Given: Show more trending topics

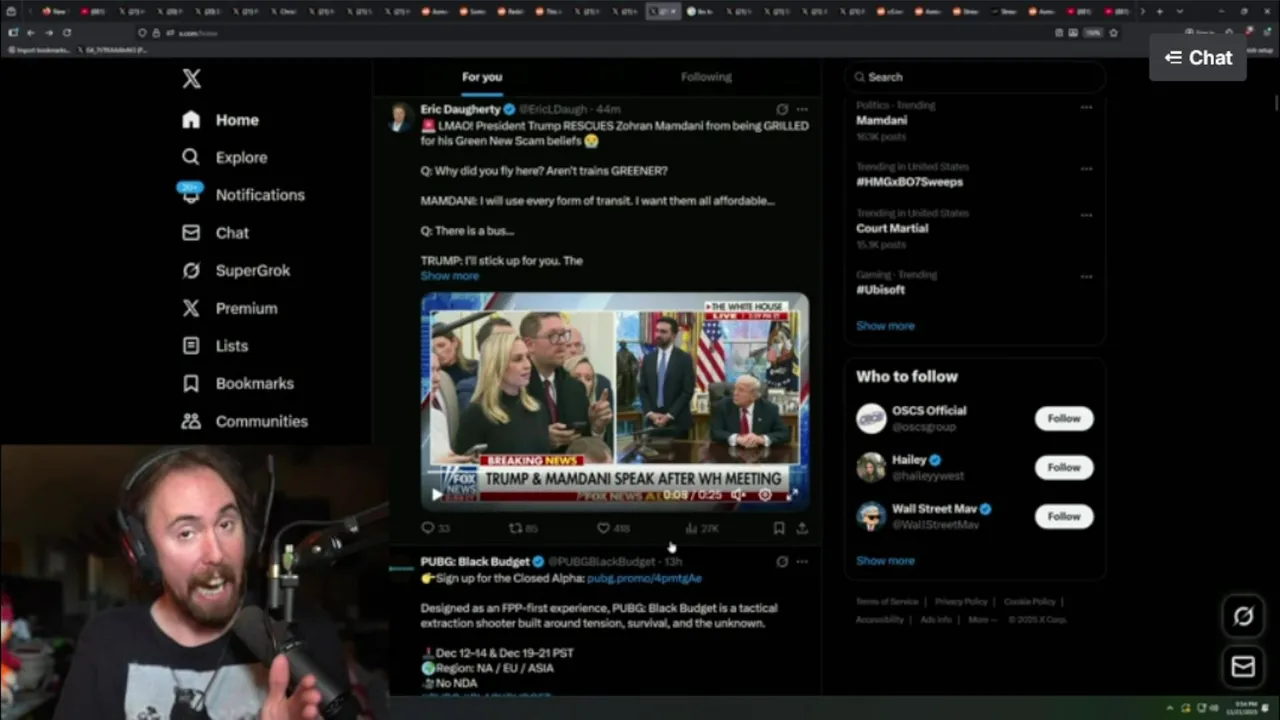Looking at the screenshot, I should (885, 326).
